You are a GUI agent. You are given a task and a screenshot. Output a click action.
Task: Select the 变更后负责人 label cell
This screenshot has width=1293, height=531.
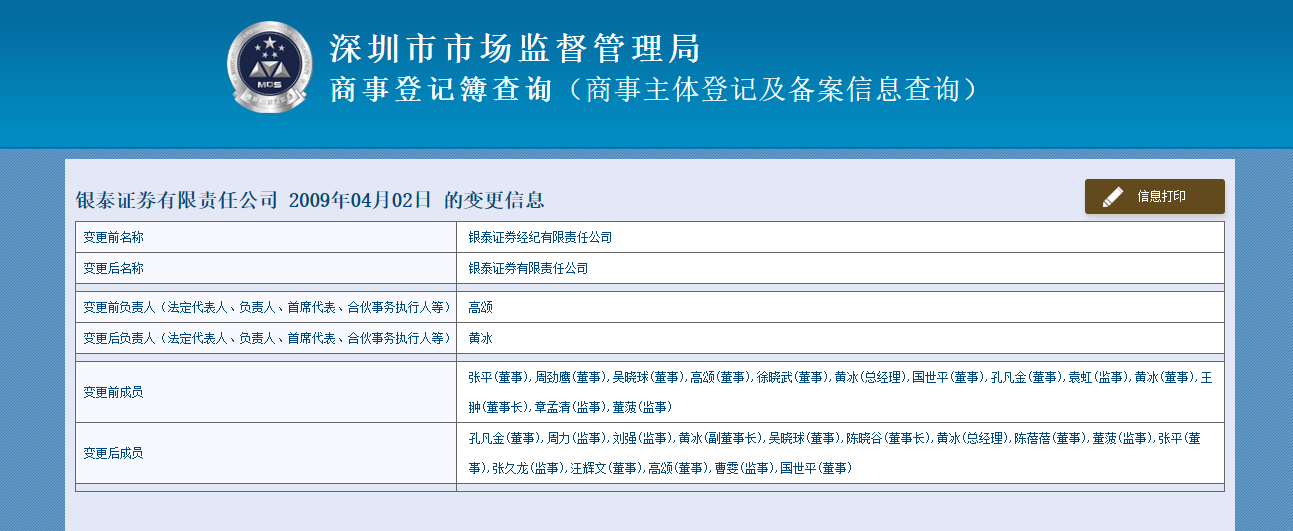click(266, 338)
